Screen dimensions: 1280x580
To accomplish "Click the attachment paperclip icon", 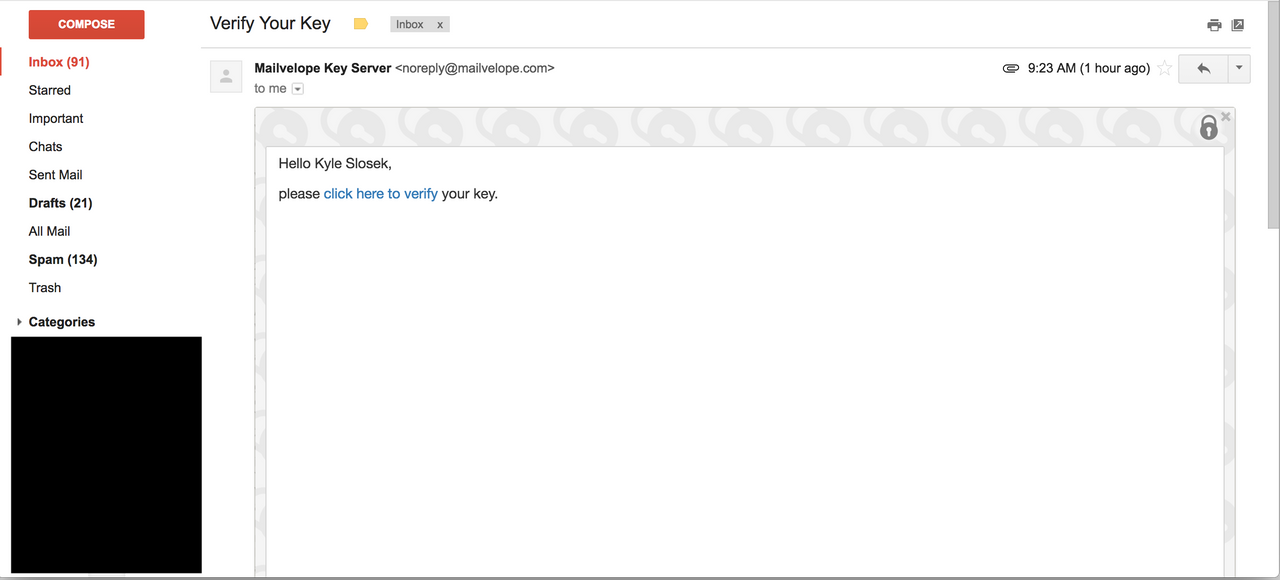I will (1011, 68).
